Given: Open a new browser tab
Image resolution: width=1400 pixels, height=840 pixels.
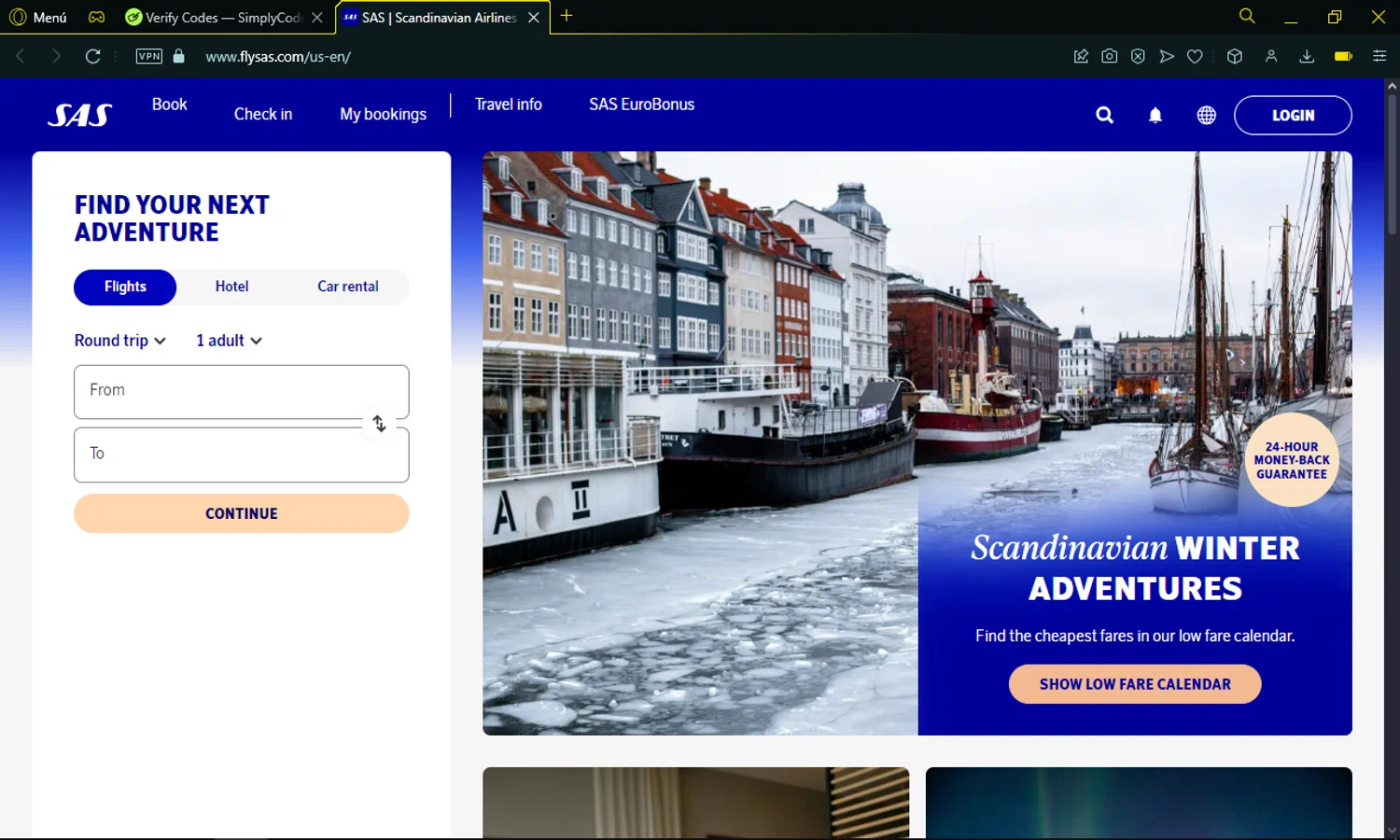Looking at the screenshot, I should (567, 16).
